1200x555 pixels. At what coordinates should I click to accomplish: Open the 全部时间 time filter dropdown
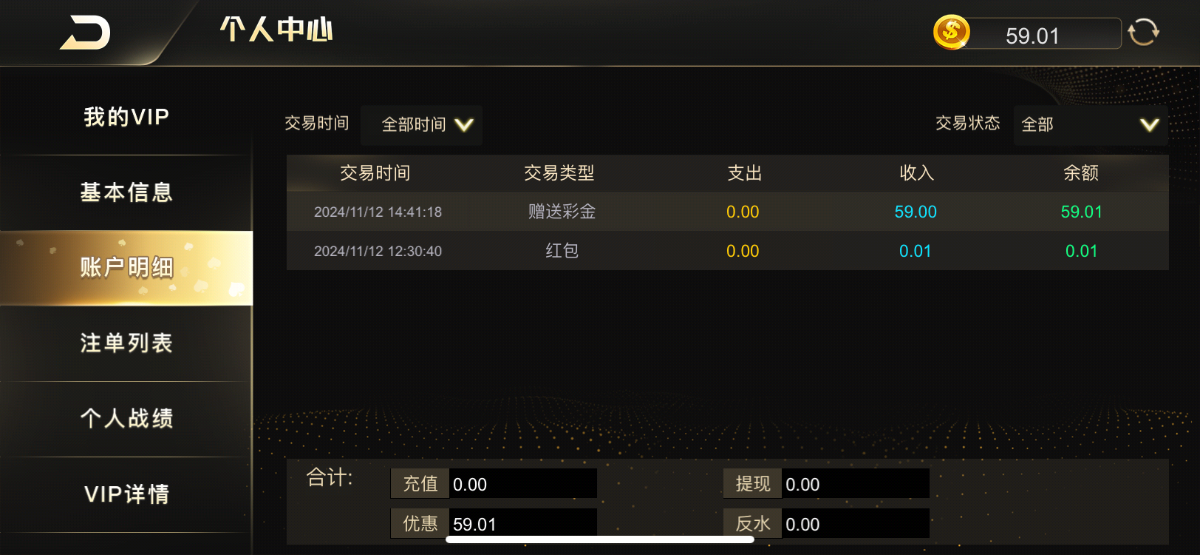[422, 125]
